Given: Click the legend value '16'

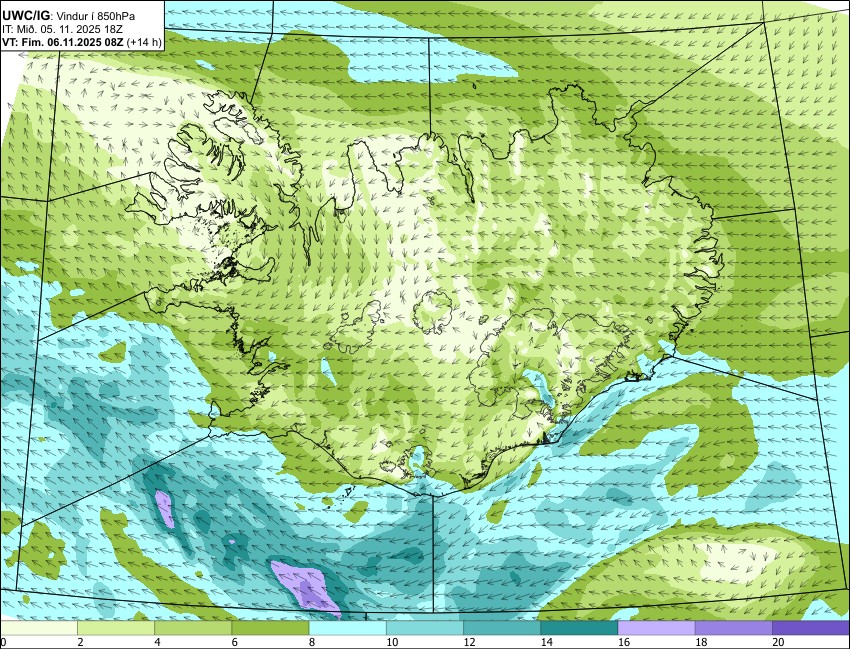Looking at the screenshot, I should coord(623,642).
